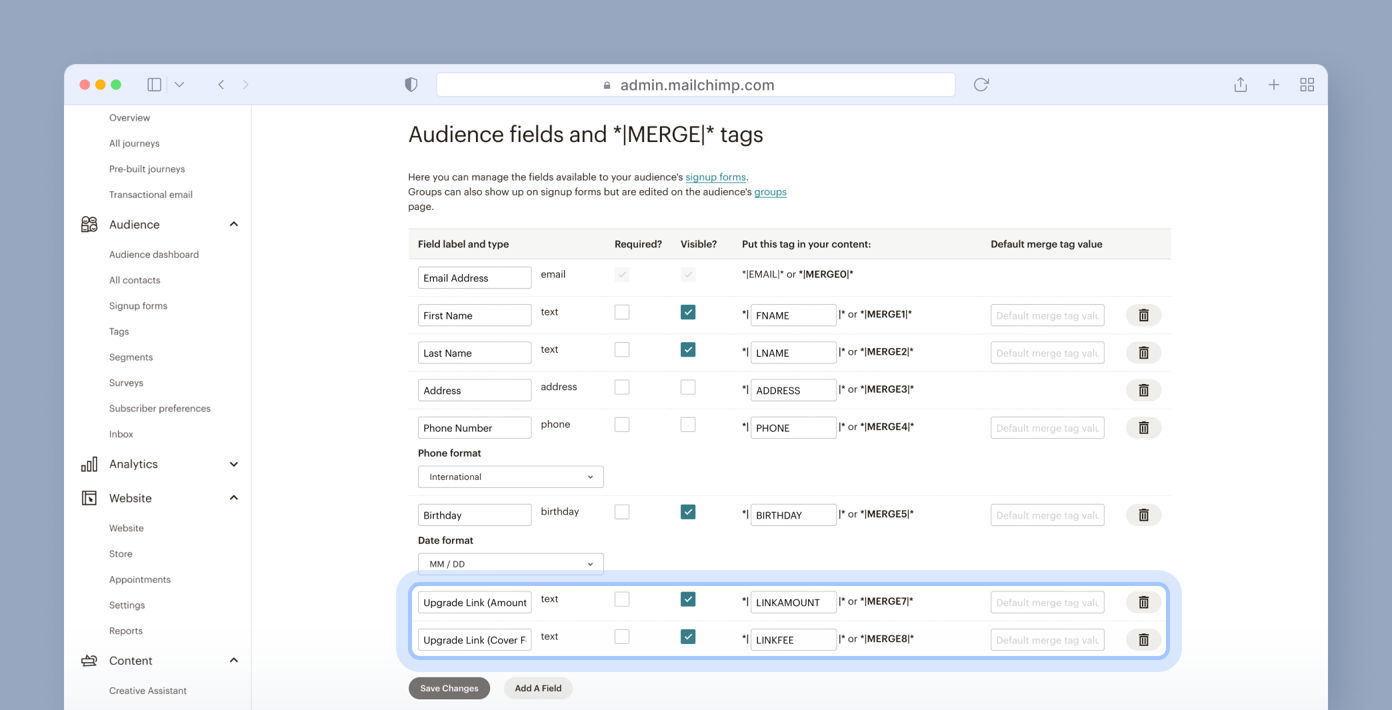
Task: Collapse the Audience sidebar section
Action: coord(233,225)
